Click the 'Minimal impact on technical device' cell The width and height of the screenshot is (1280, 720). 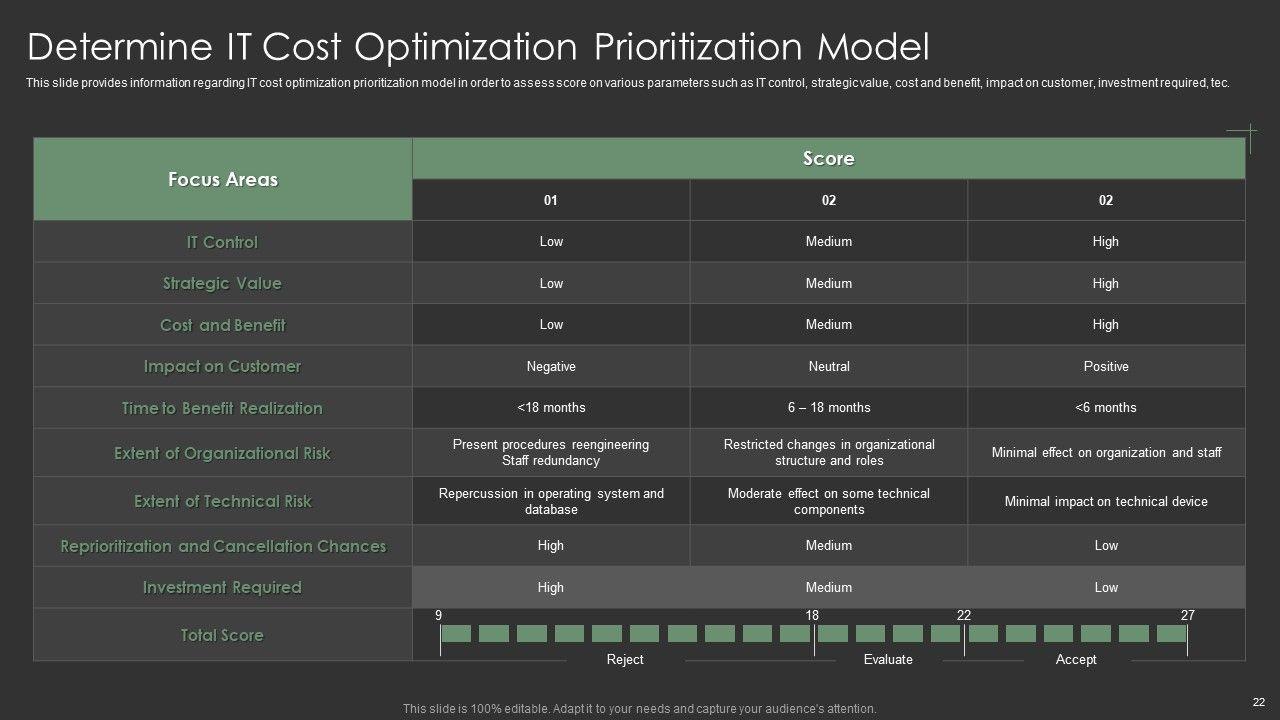click(1106, 502)
